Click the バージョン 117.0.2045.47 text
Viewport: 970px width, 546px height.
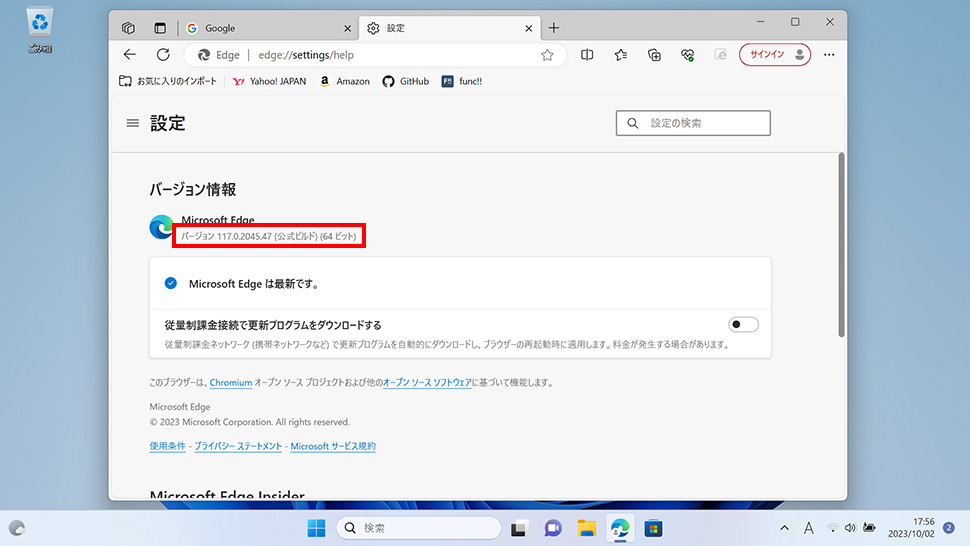coord(268,236)
